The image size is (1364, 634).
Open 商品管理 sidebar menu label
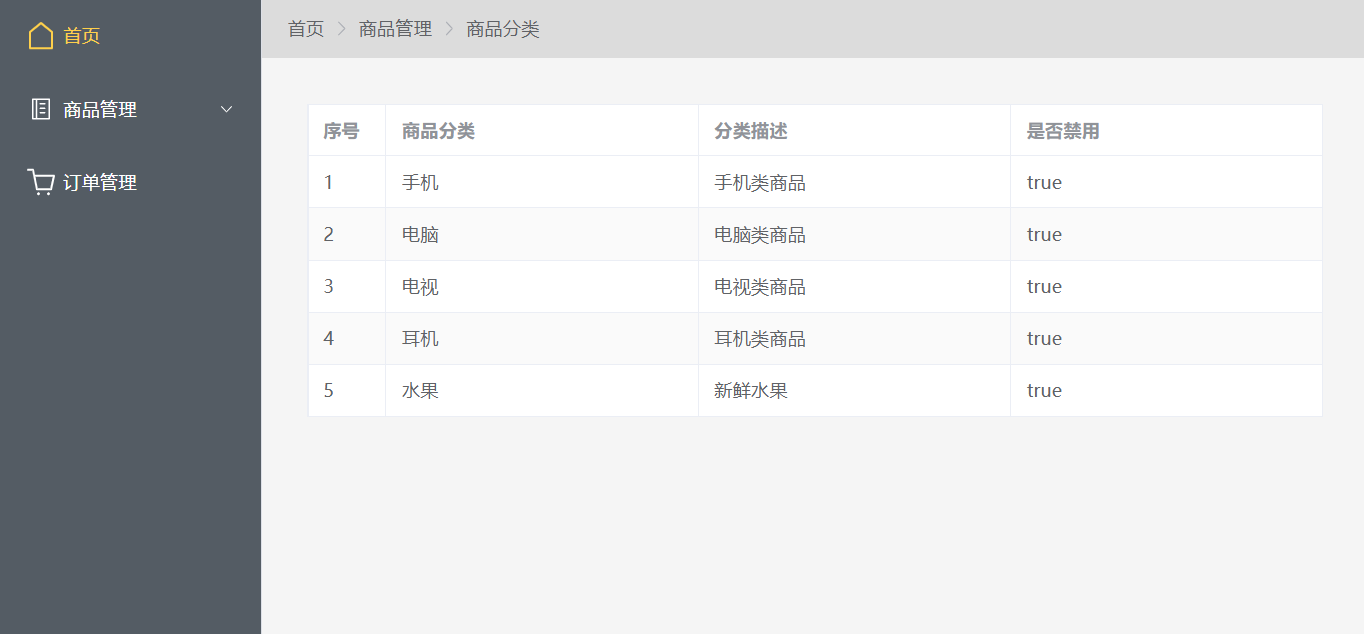100,109
